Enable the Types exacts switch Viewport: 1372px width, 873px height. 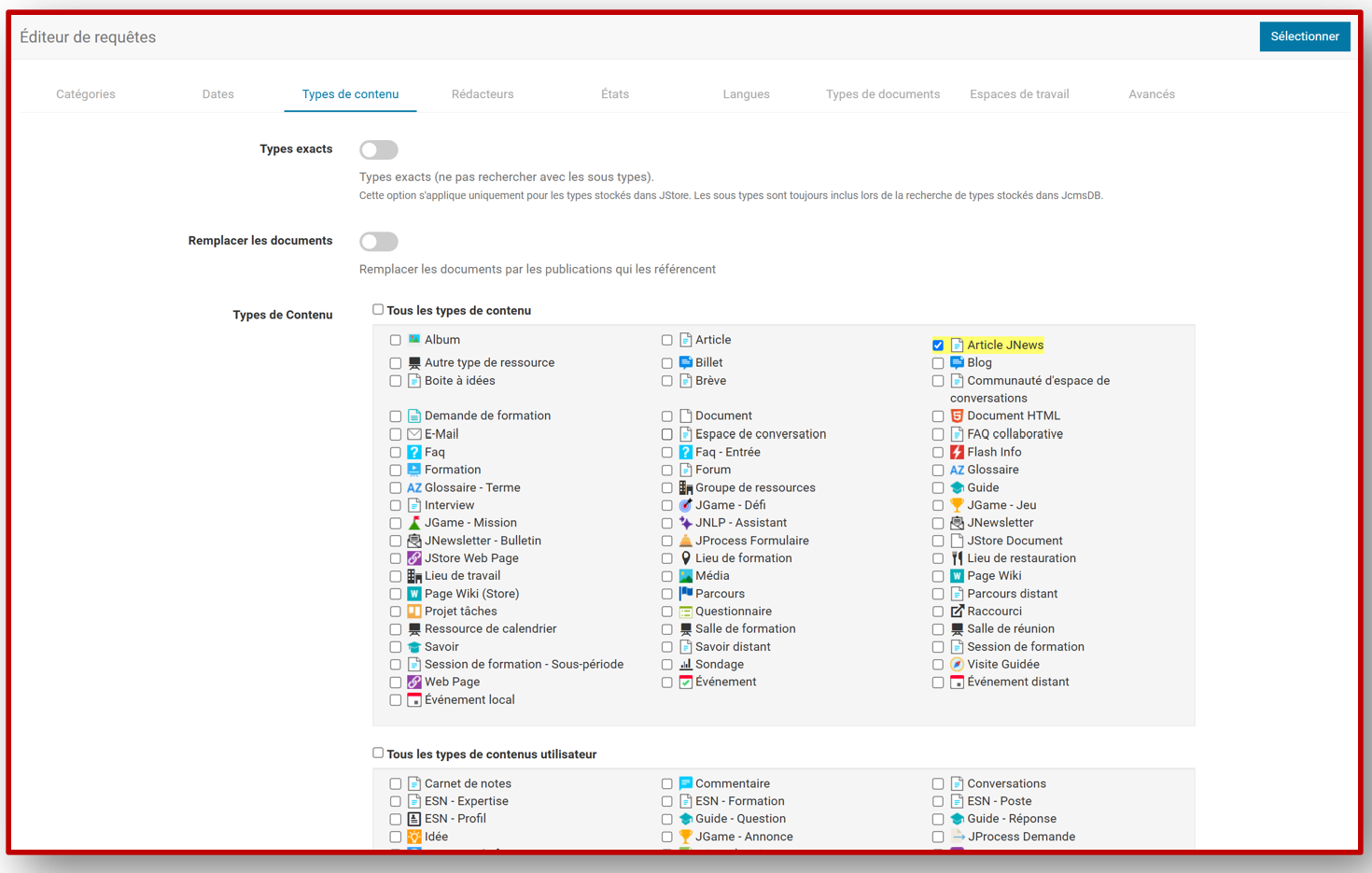(379, 149)
